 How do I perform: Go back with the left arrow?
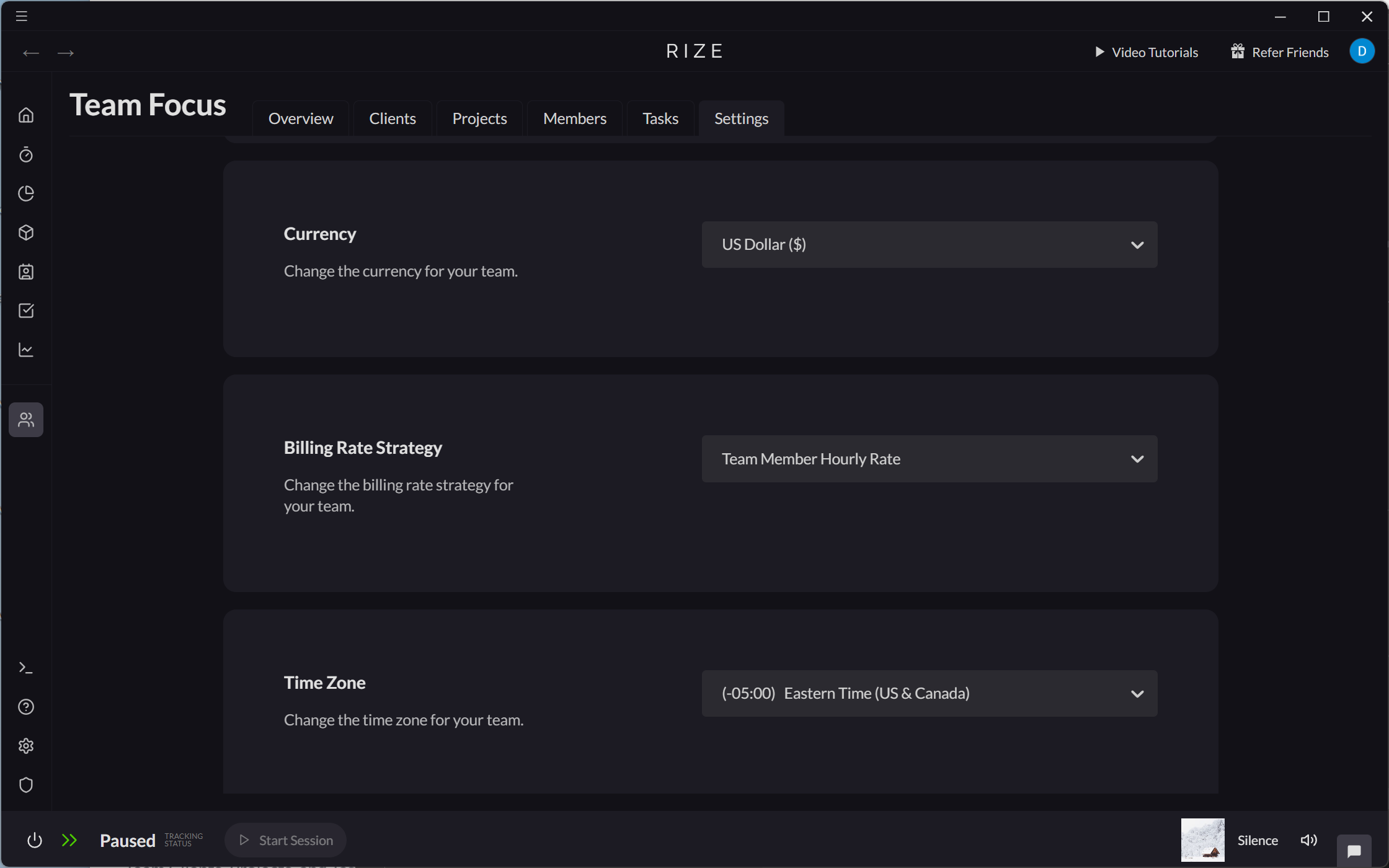31,53
